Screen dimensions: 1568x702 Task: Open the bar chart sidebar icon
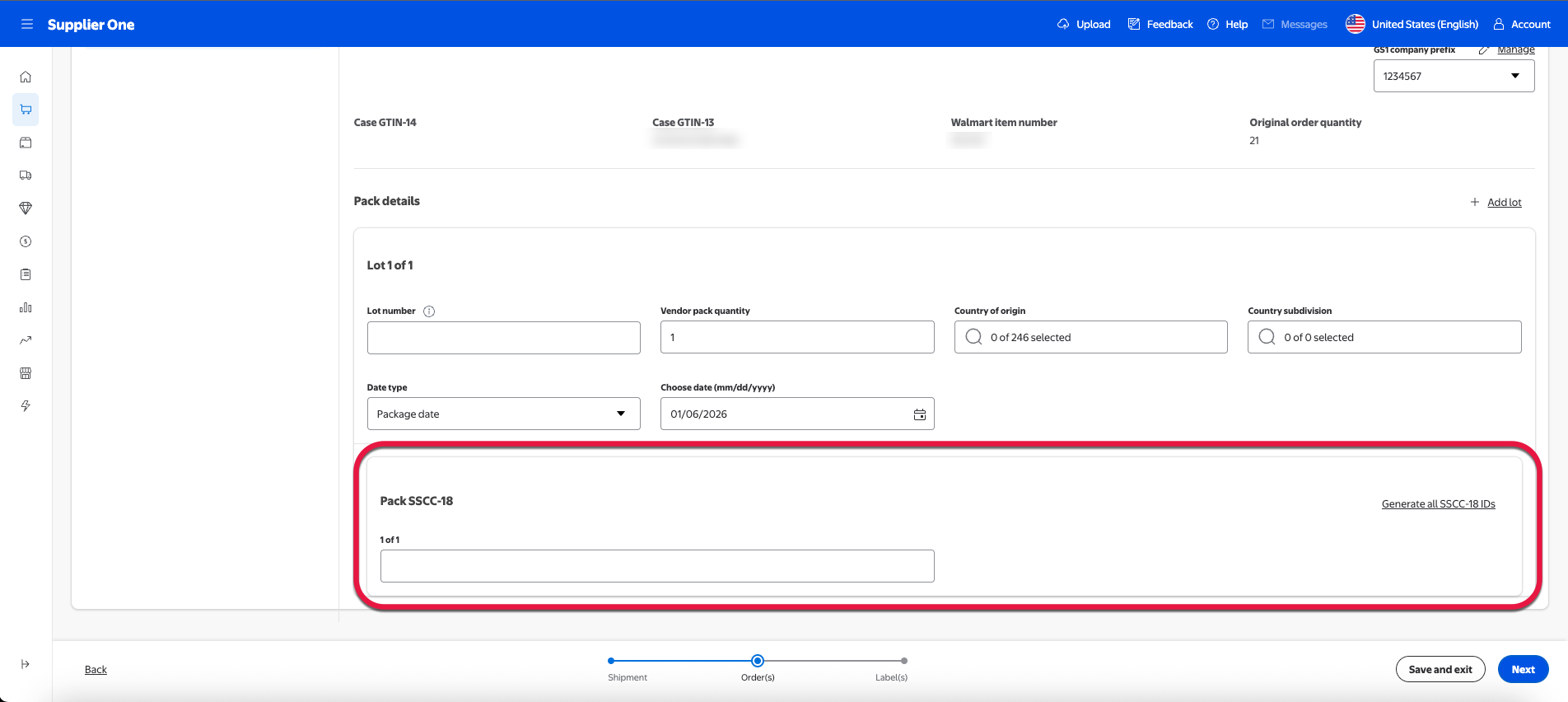[26, 307]
